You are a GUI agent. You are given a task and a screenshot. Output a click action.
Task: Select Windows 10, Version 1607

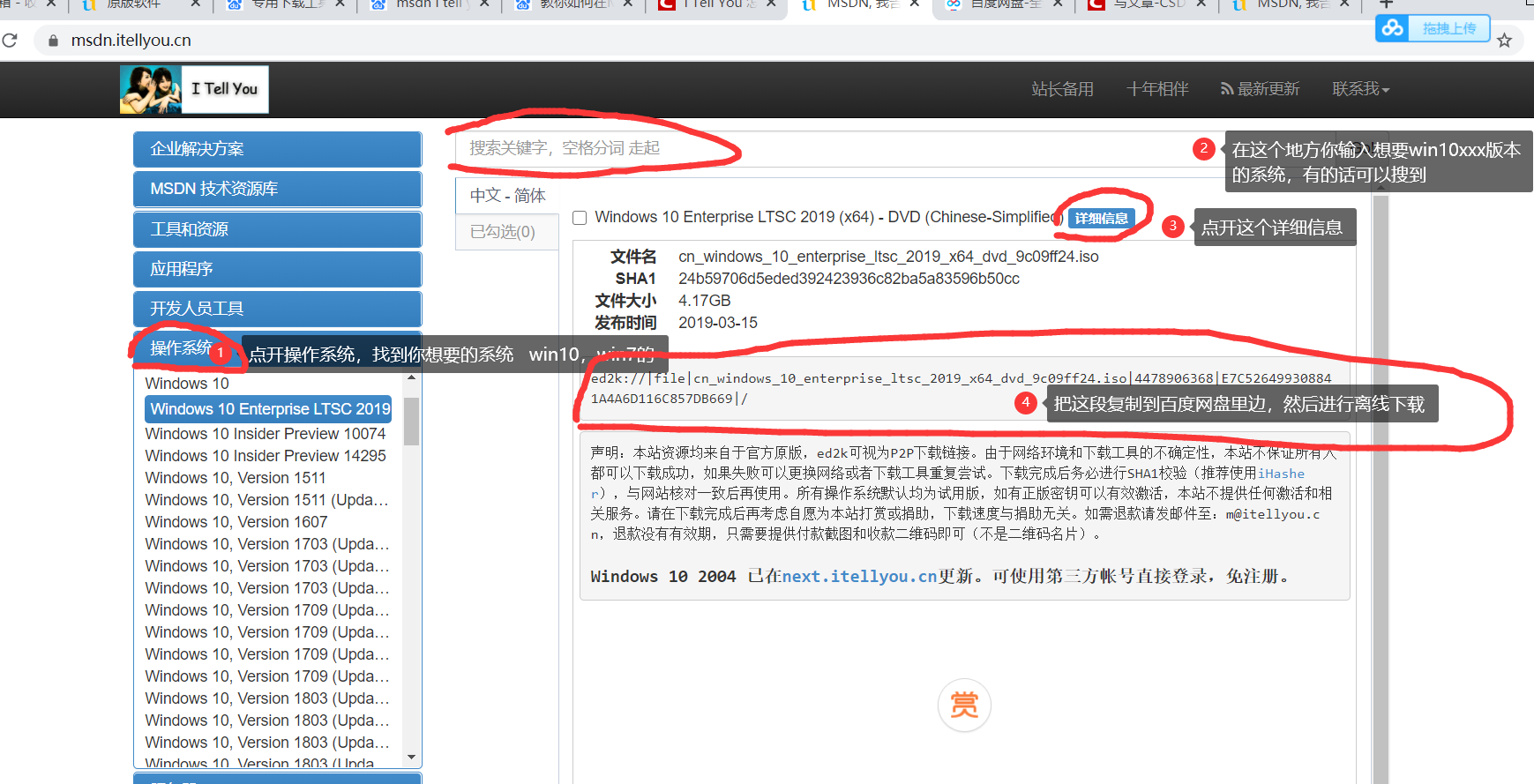236,522
